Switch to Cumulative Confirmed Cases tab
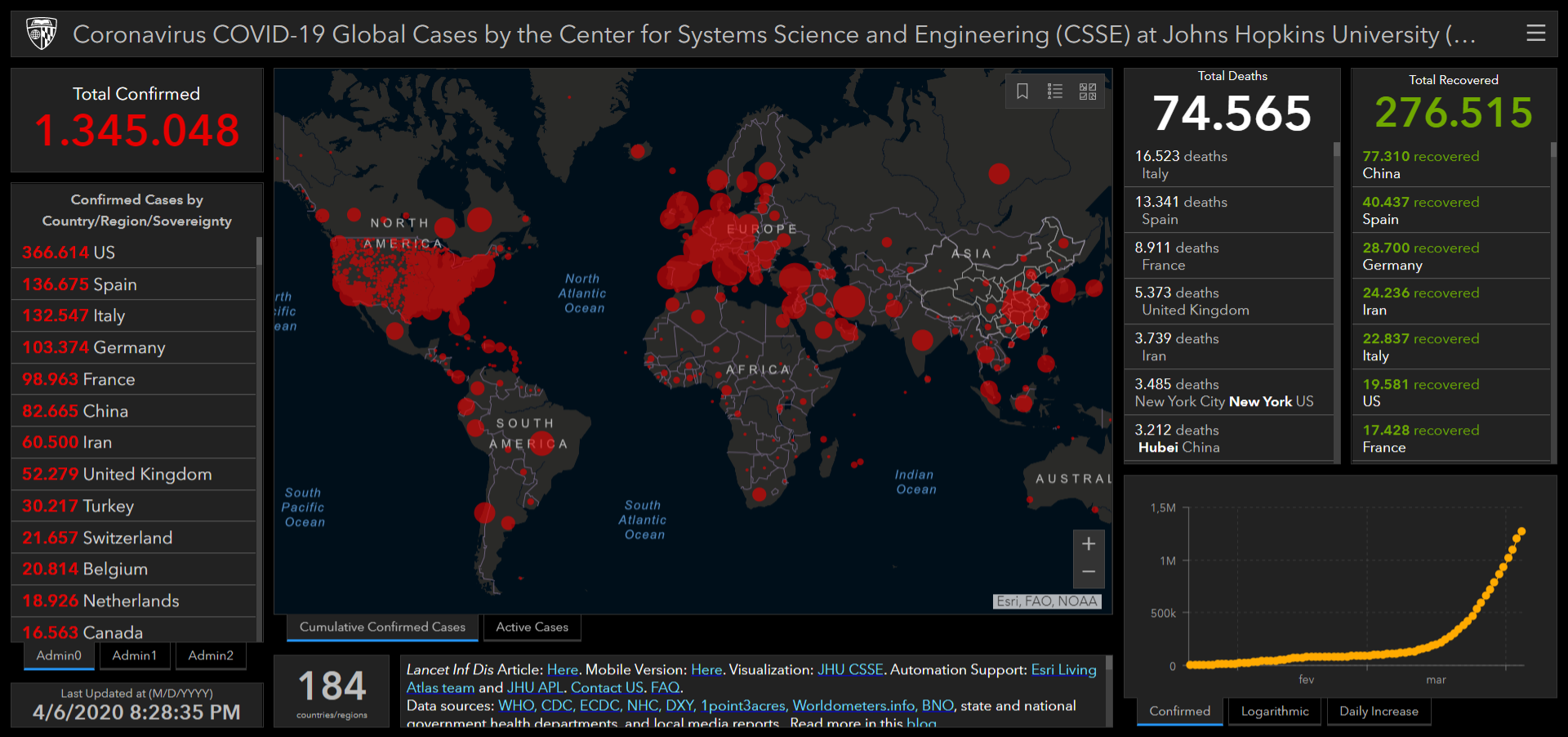The image size is (1568, 737). point(382,627)
